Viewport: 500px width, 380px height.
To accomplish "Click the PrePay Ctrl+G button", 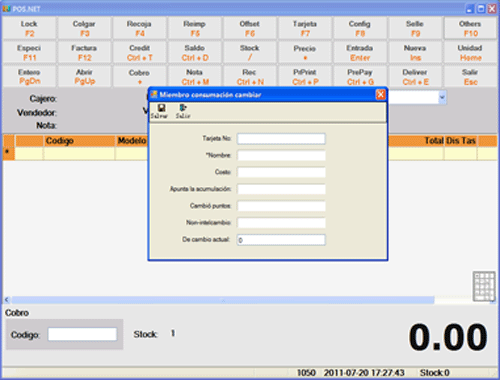I will click(x=360, y=77).
